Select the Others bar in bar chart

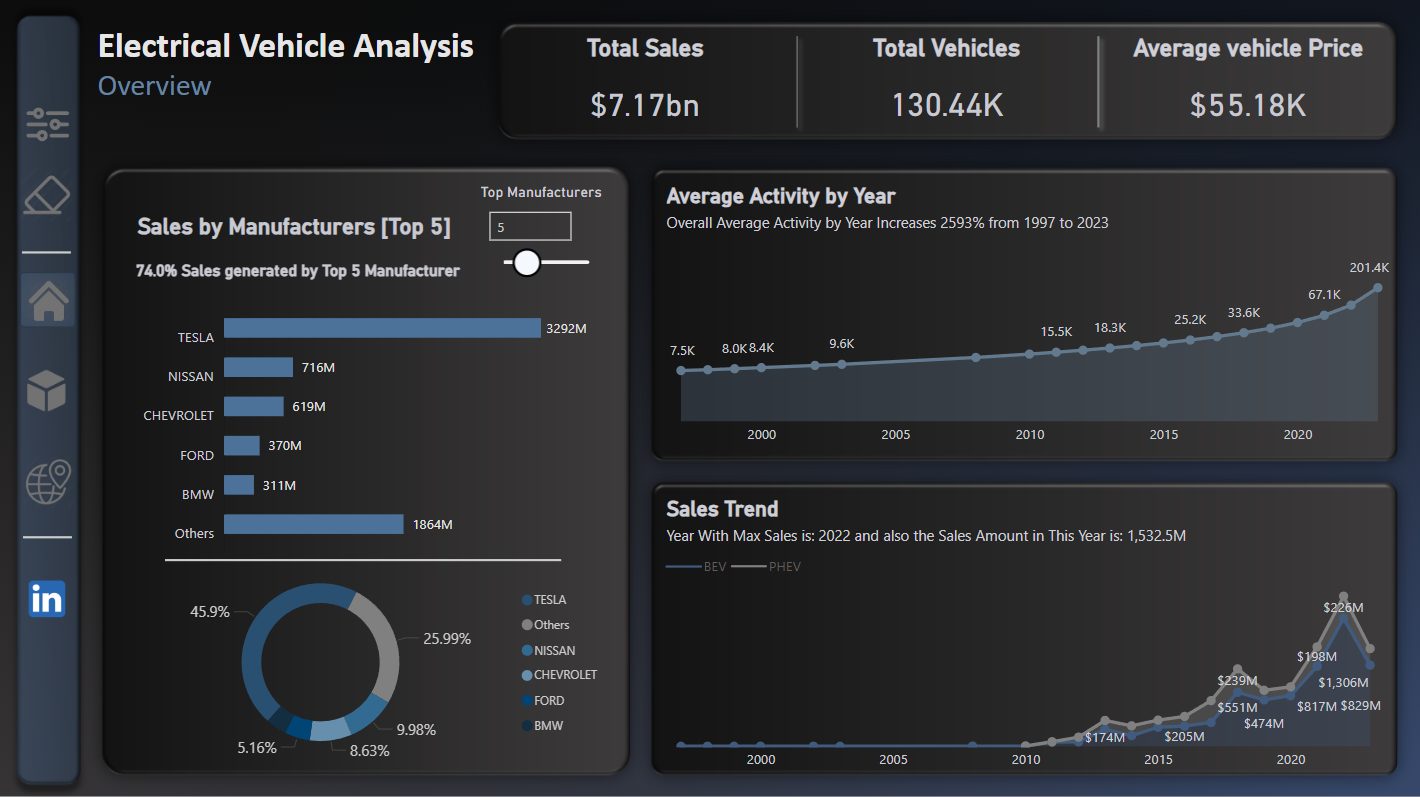point(313,524)
